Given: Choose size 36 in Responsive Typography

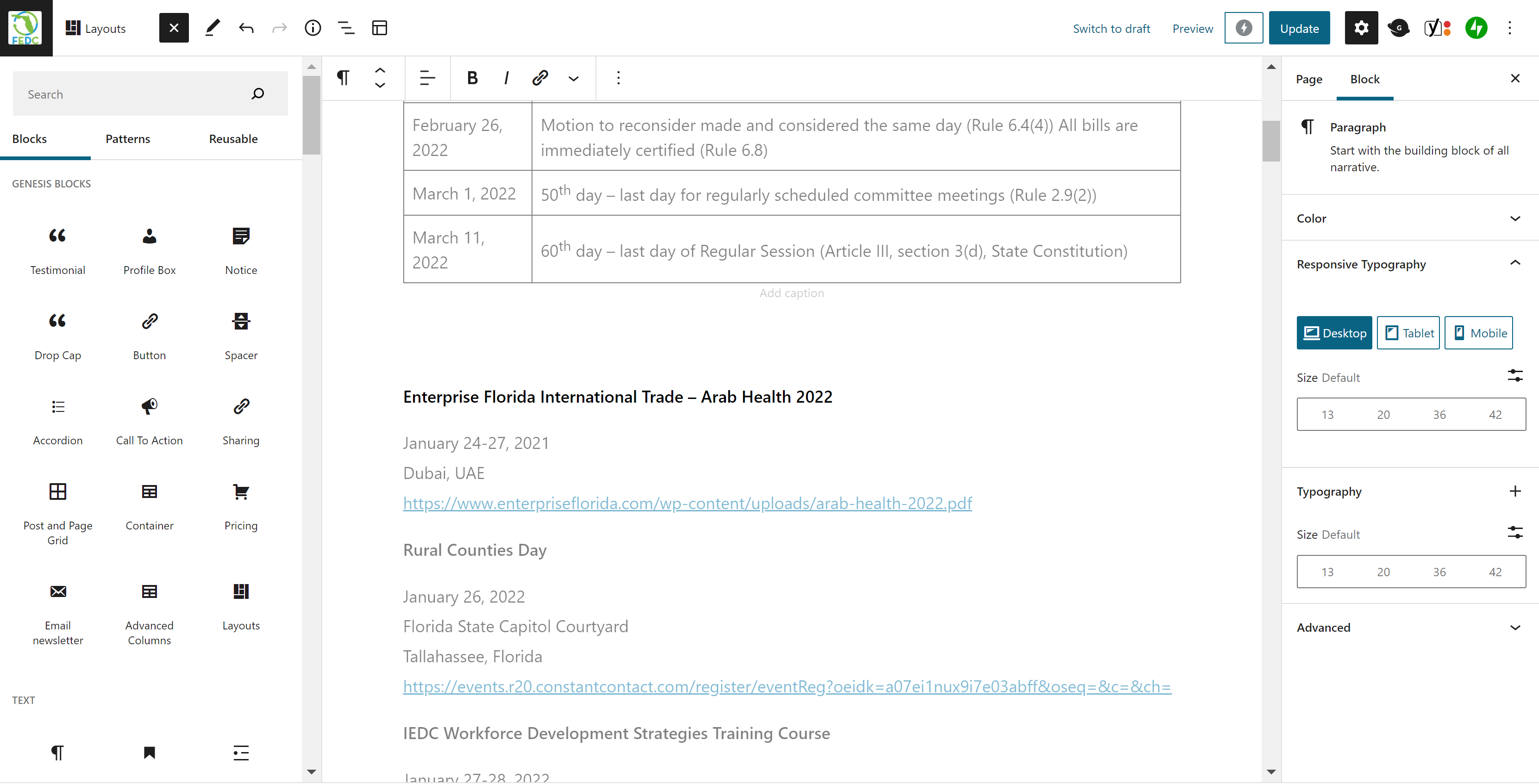Looking at the screenshot, I should click(1439, 414).
